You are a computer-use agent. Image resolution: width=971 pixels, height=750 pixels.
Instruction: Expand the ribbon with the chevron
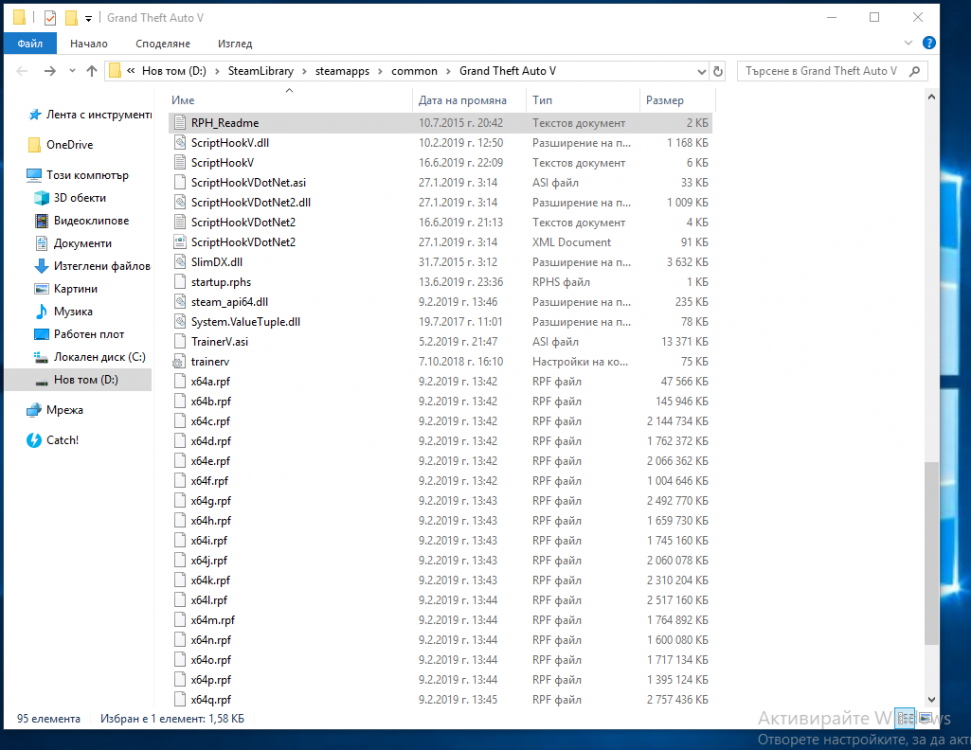tap(909, 44)
